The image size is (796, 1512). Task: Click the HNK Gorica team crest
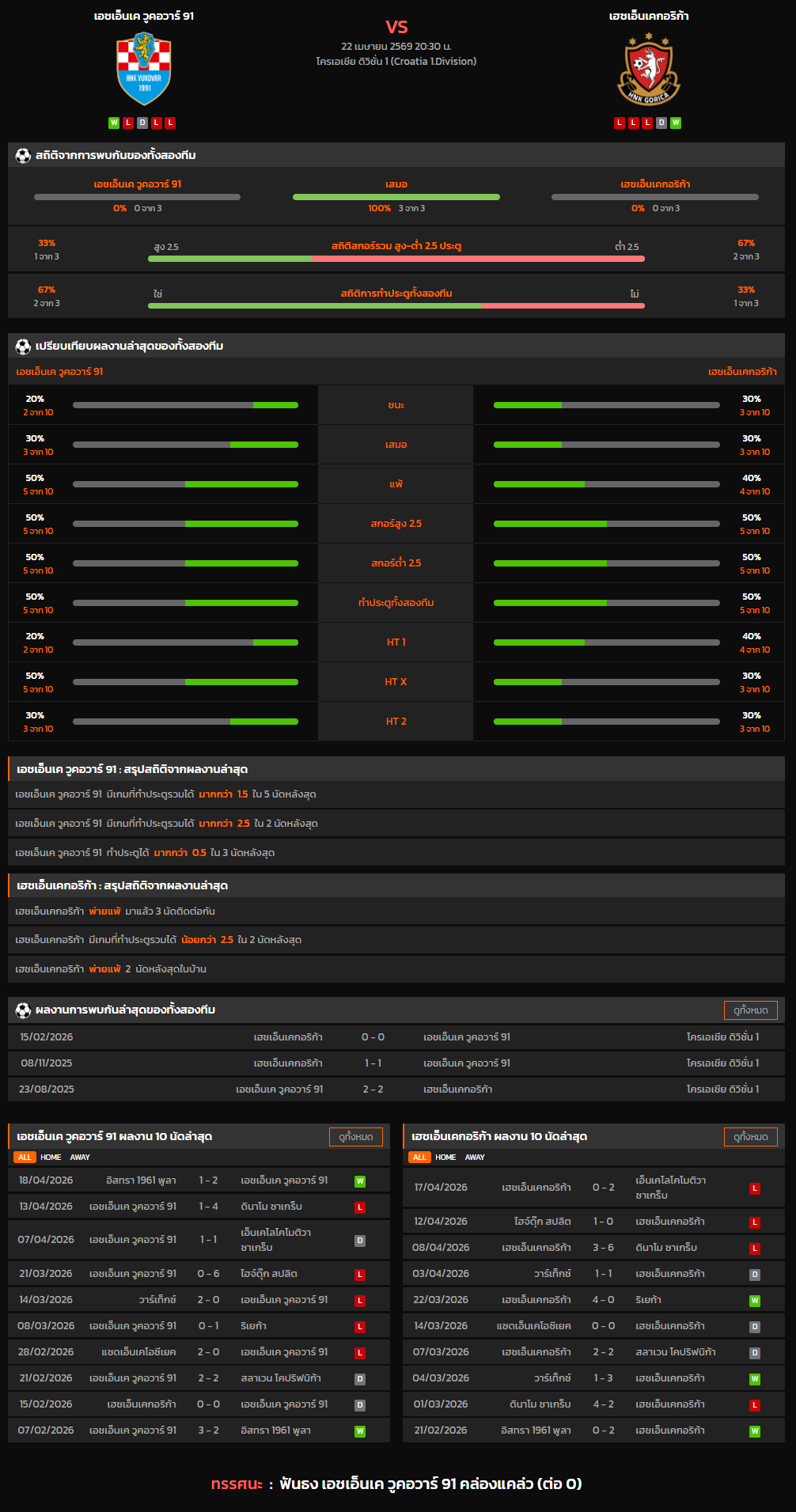point(648,70)
